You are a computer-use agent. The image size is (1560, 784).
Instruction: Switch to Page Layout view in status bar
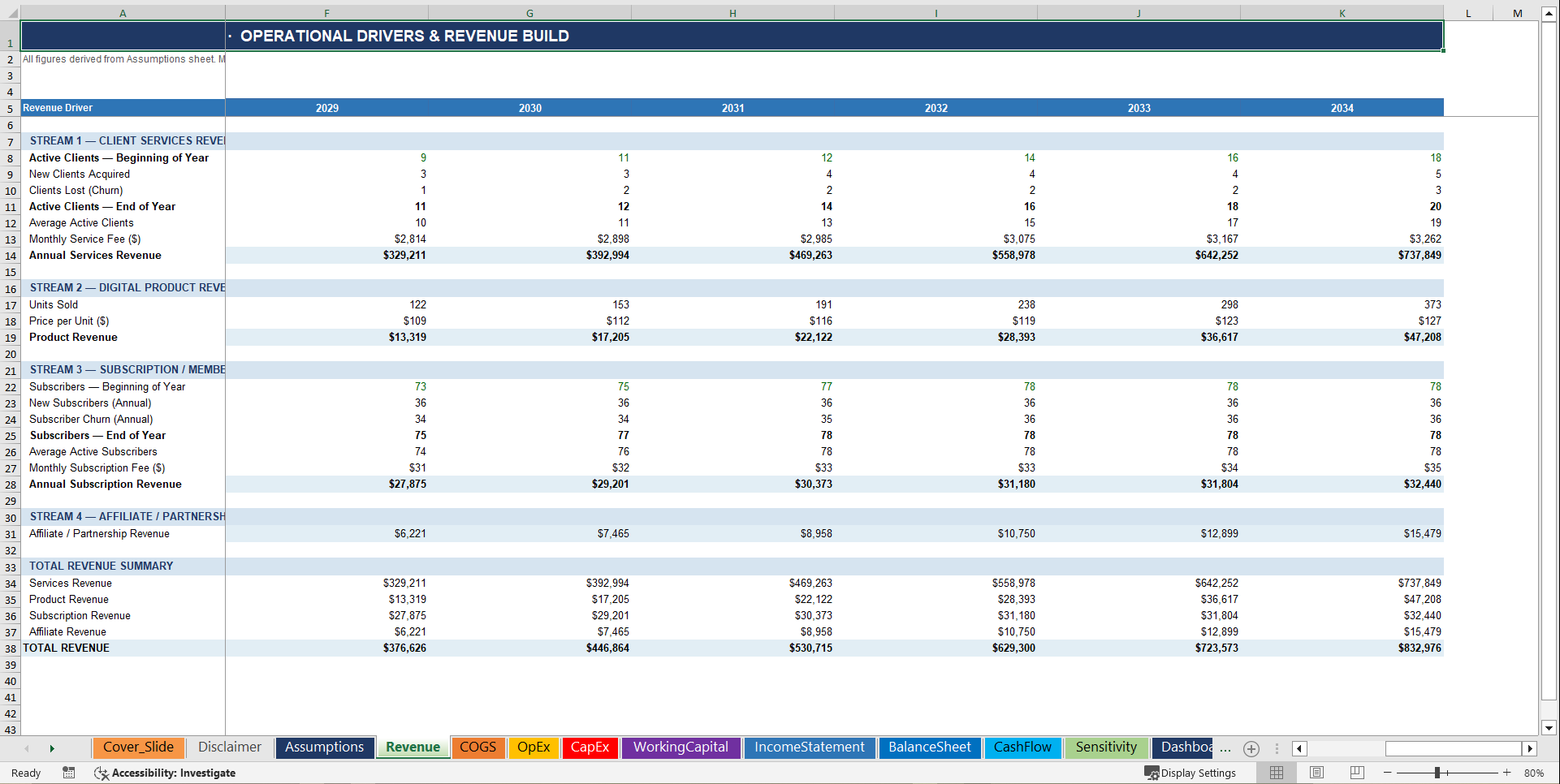(1316, 773)
